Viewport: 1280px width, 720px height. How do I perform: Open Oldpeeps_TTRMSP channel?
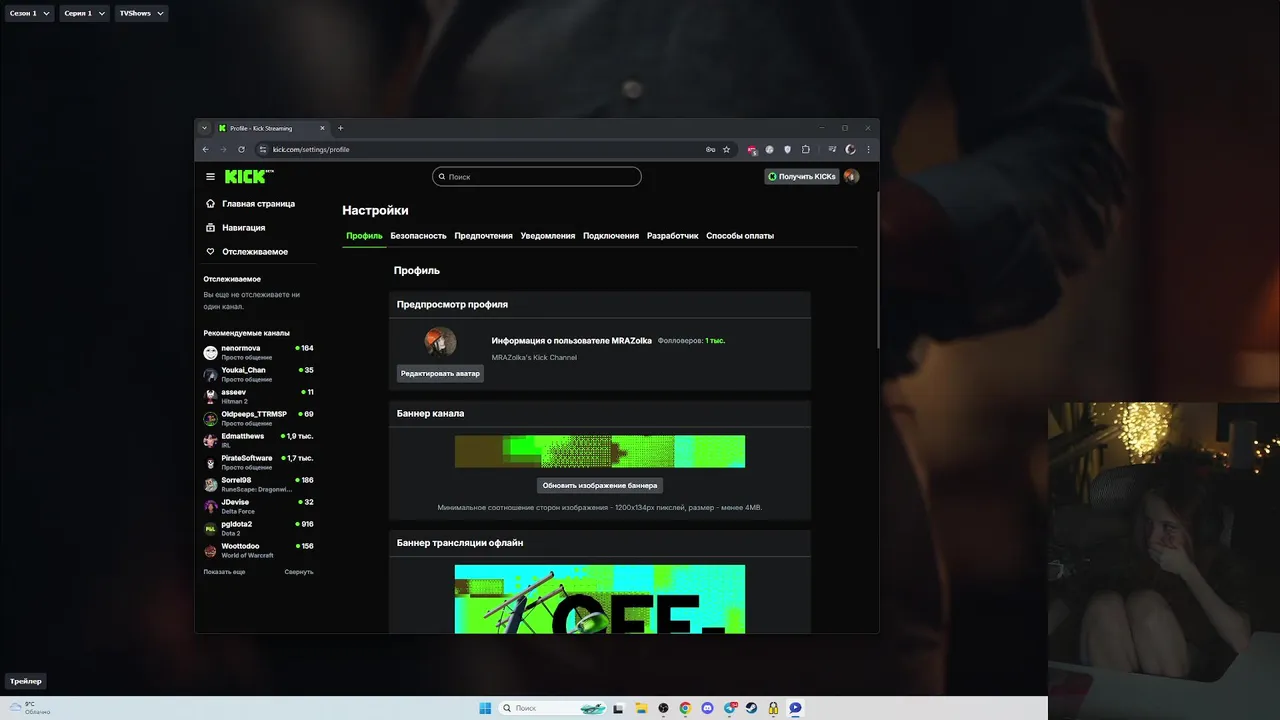[259, 418]
